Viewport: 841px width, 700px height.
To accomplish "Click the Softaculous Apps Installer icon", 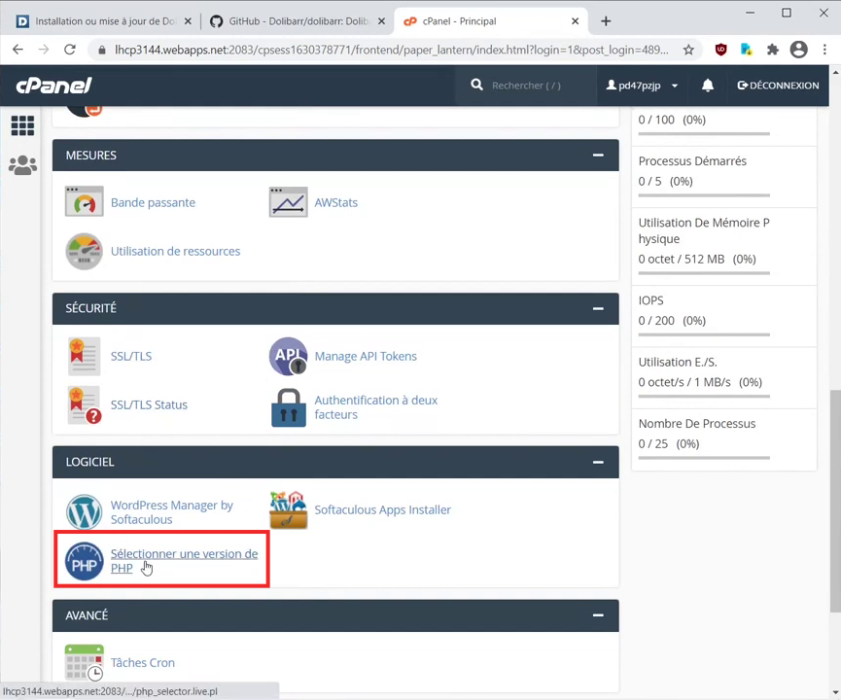I will (288, 510).
